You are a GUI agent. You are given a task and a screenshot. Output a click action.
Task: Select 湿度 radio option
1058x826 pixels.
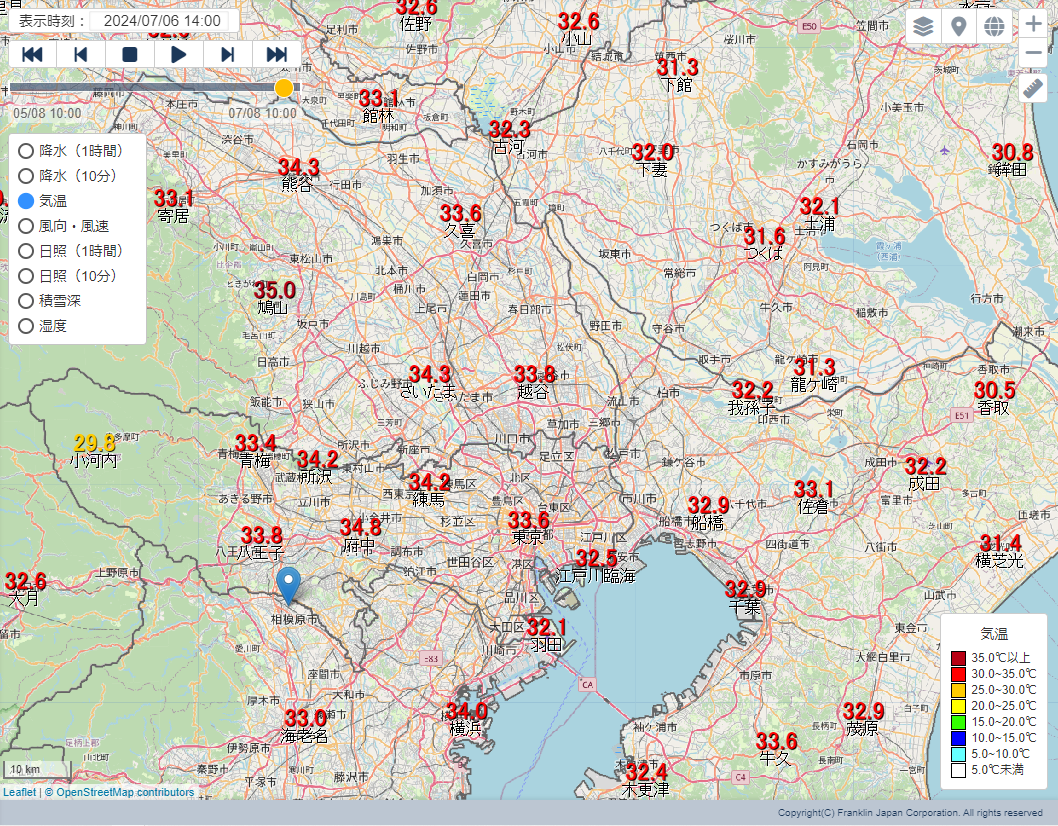pyautogui.click(x=27, y=326)
